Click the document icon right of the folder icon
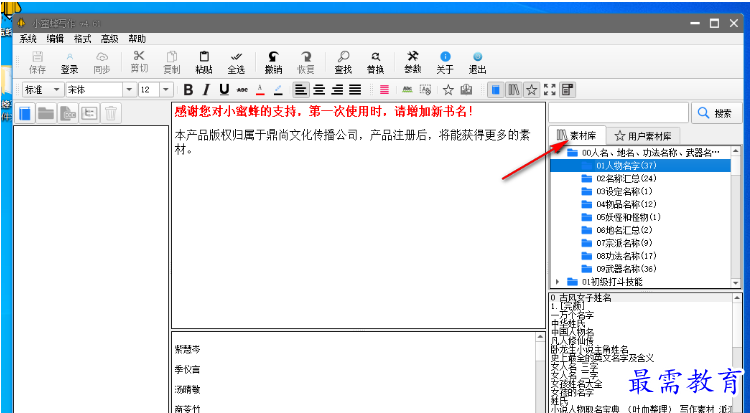750x413 pixels. point(67,113)
